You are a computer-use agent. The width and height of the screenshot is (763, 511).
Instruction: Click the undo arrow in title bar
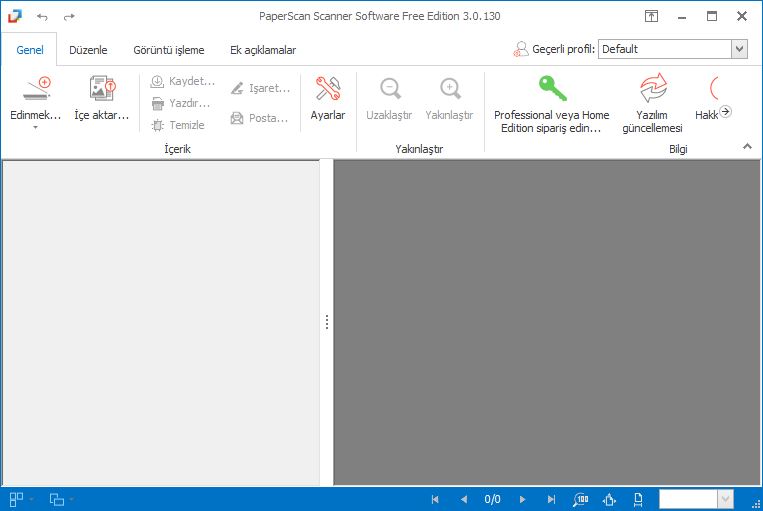tap(42, 17)
